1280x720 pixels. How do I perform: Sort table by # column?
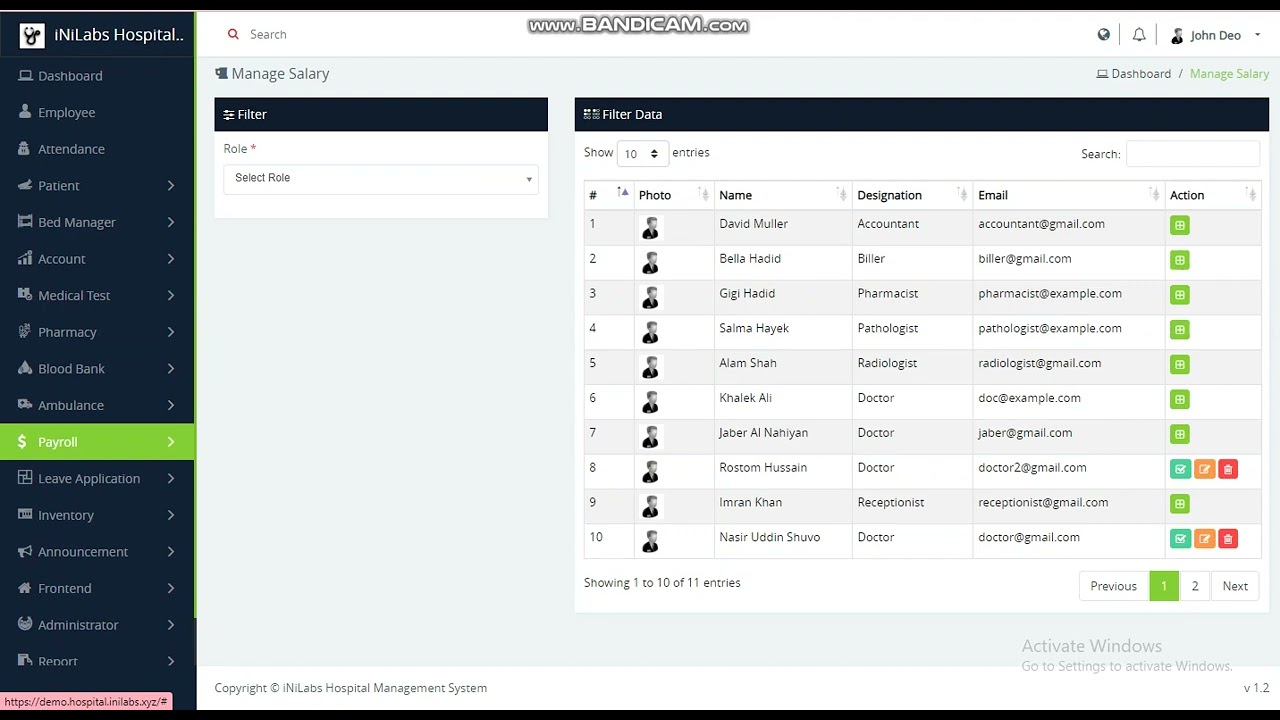point(609,195)
